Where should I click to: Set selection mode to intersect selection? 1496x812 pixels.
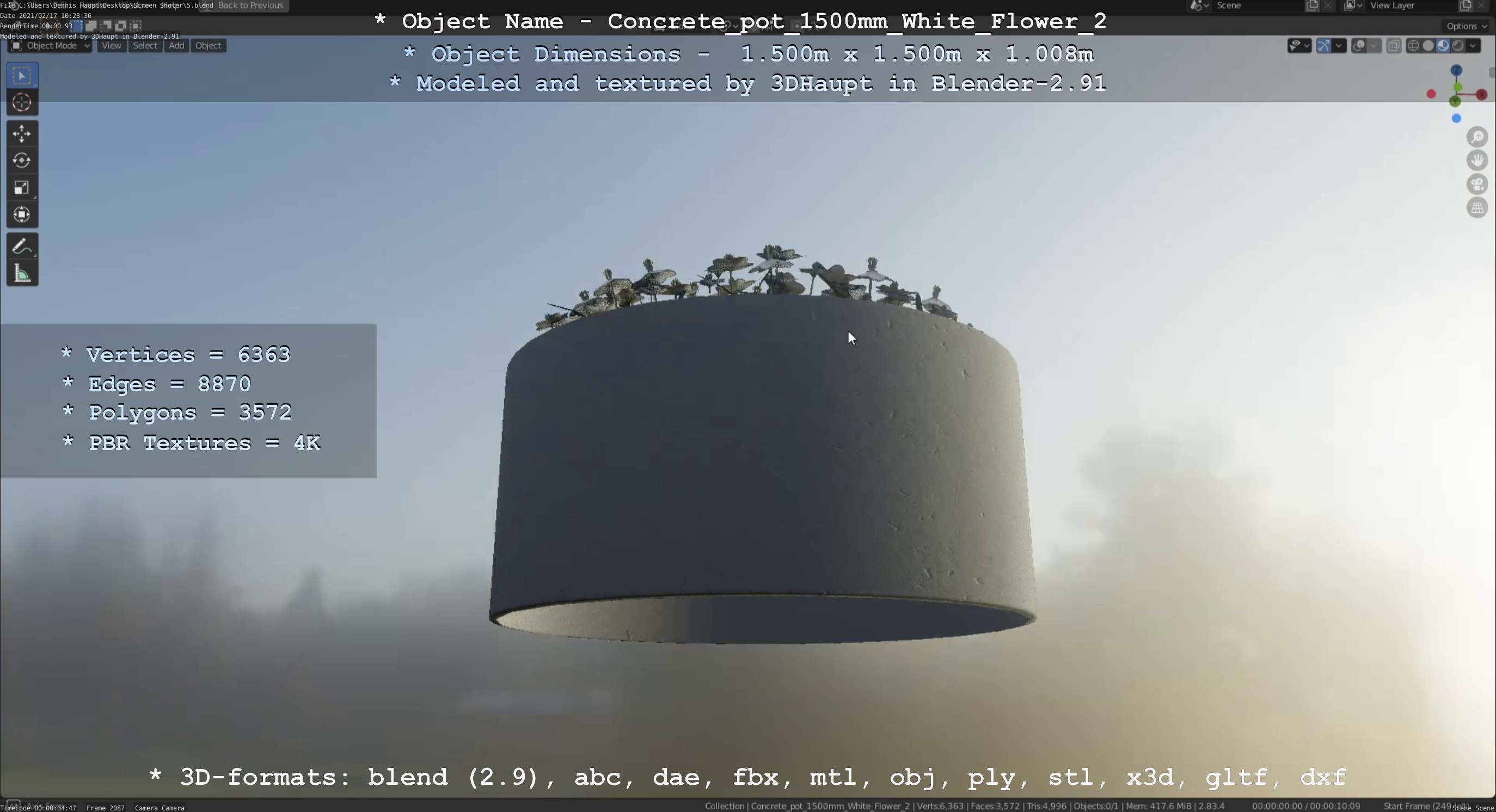point(136,26)
